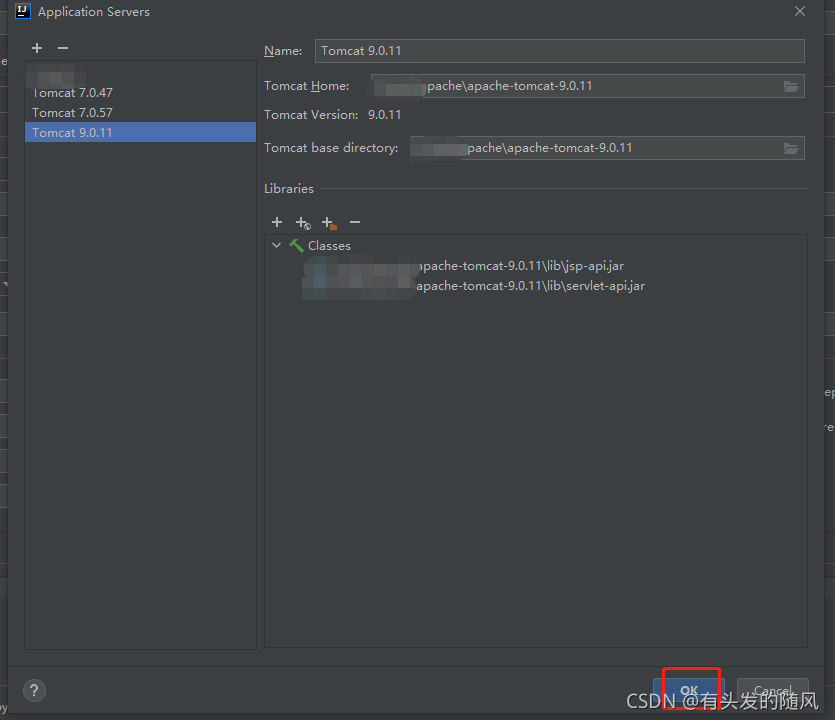Click Tomcat Version value 9.0.11
Image resolution: width=835 pixels, height=720 pixels.
pyautogui.click(x=384, y=115)
